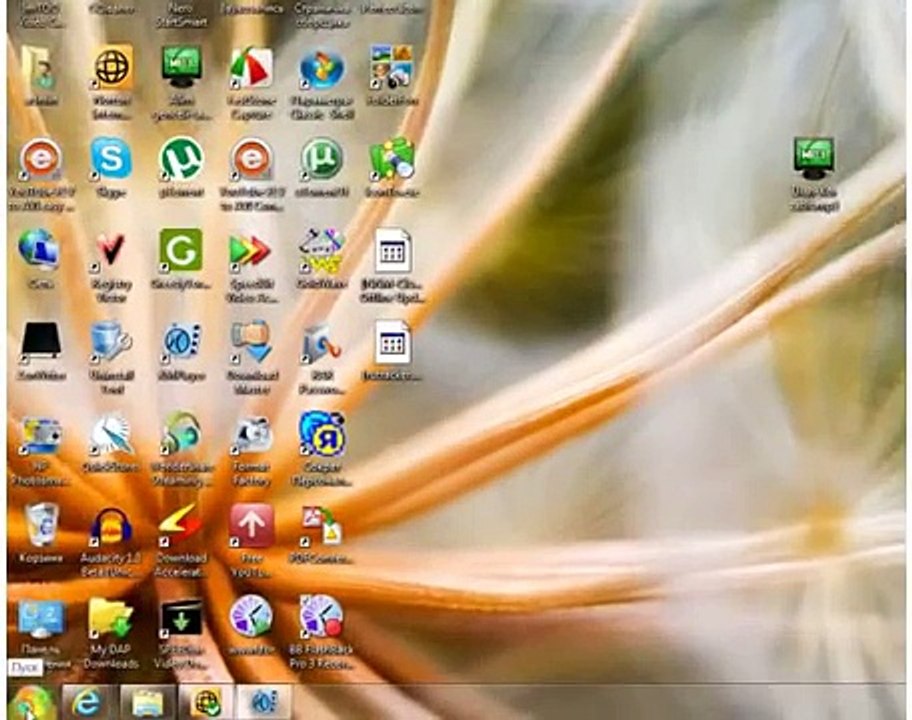Image resolution: width=912 pixels, height=720 pixels.
Task: Click the yellow globe taskbar button
Action: pos(206,703)
